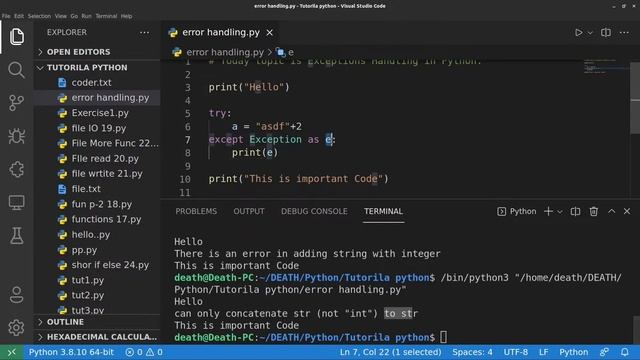The image size is (640, 360).
Task: Open the Testing flask view
Action: pos(16,236)
